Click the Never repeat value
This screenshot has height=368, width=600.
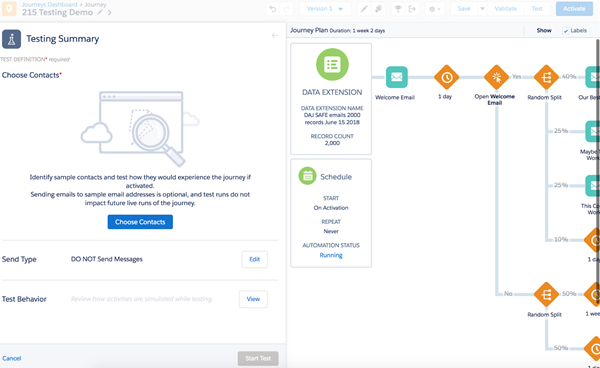[331, 231]
